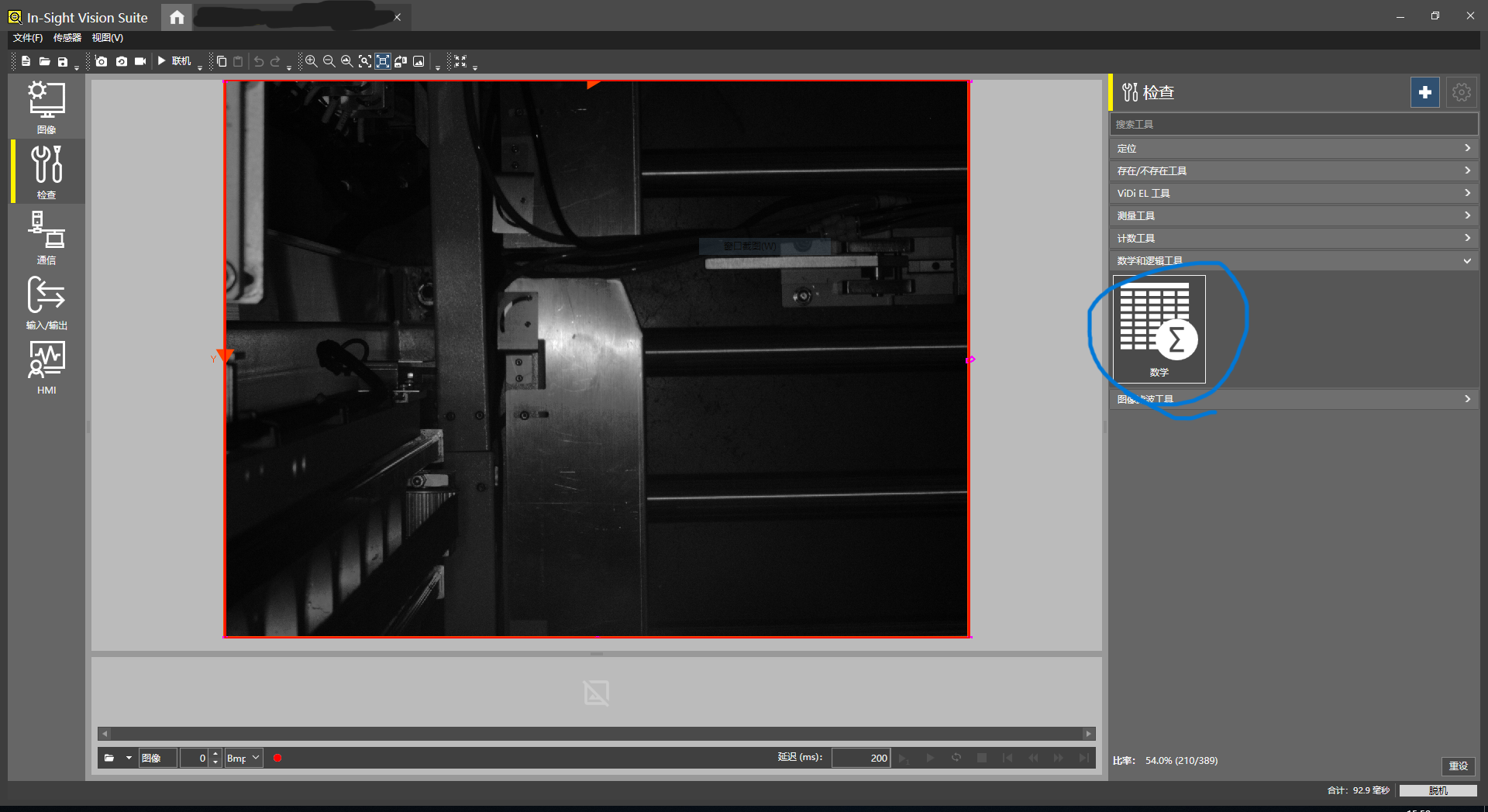Click the horizontal filmstrip scrollbar

[x=596, y=733]
